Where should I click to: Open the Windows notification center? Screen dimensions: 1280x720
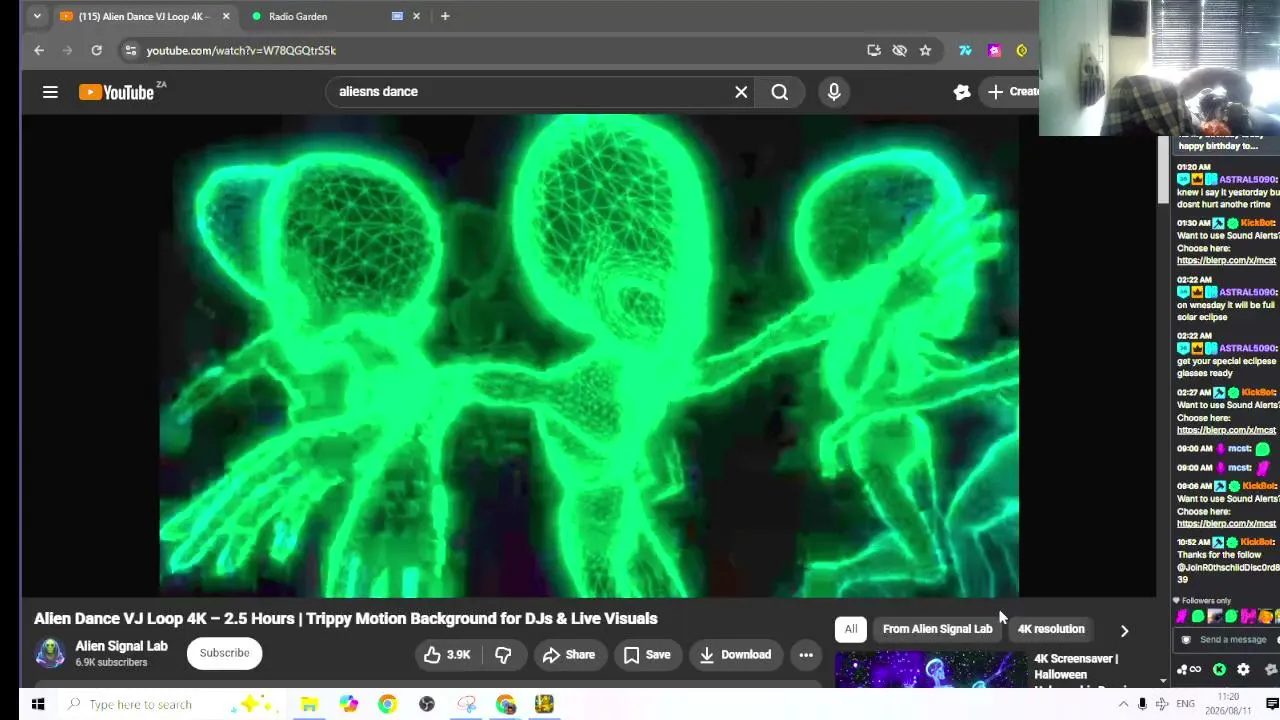coord(1272,704)
